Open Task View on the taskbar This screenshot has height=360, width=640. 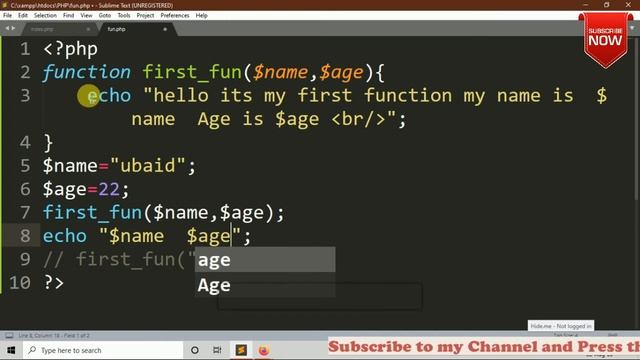tap(217, 350)
